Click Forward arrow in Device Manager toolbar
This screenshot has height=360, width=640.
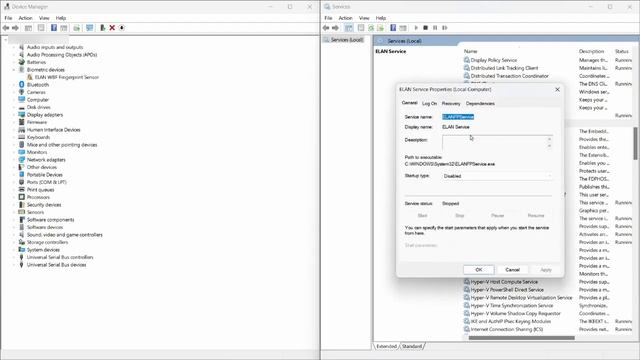coord(16,28)
